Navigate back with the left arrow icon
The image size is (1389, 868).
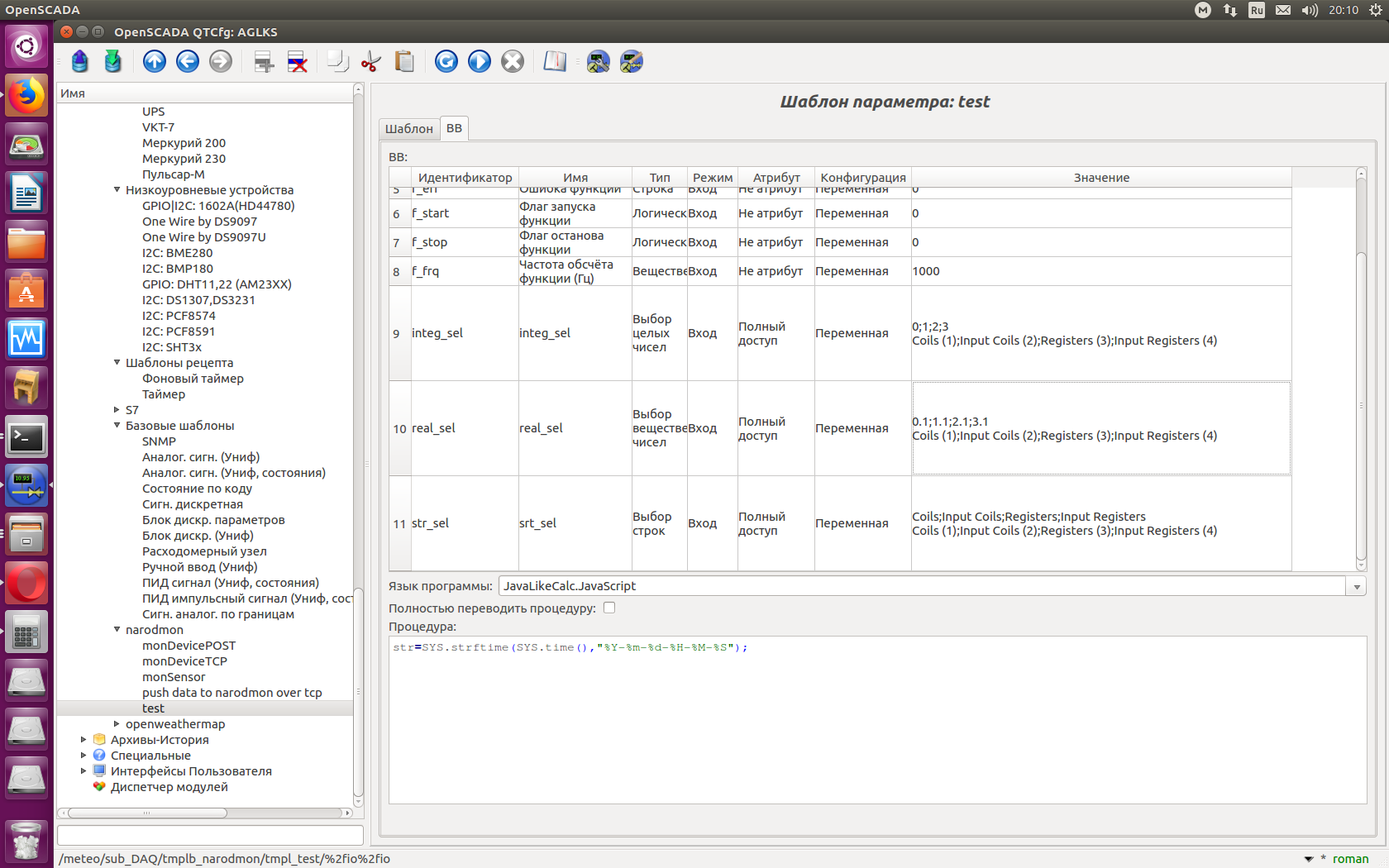pyautogui.click(x=188, y=61)
